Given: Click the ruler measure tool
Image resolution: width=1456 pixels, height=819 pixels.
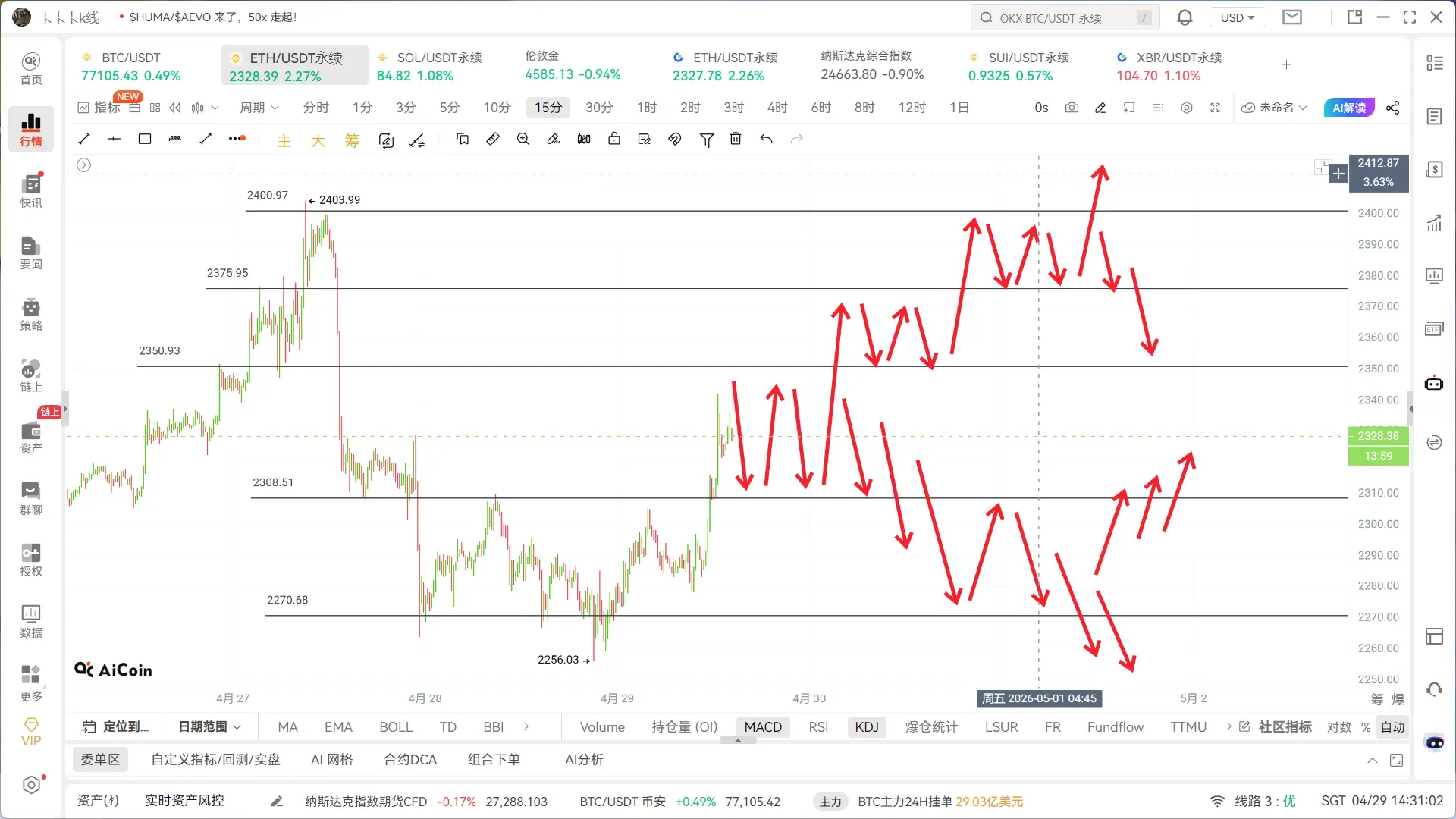Looking at the screenshot, I should coord(493,139).
